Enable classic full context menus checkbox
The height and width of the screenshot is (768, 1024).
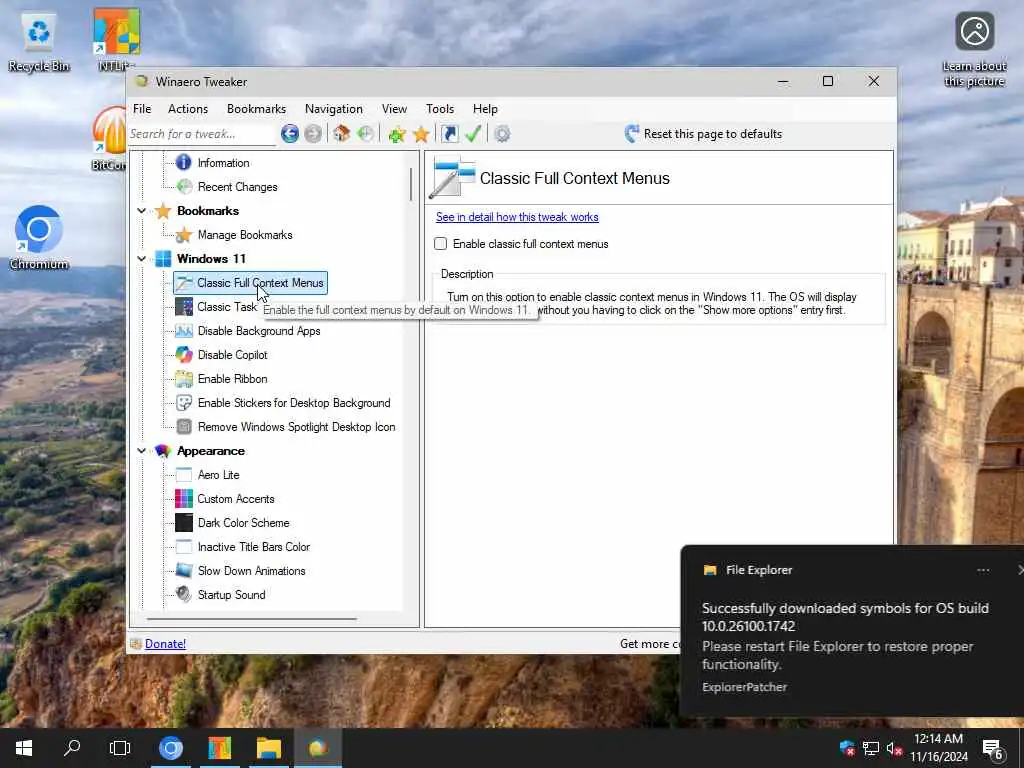[441, 244]
